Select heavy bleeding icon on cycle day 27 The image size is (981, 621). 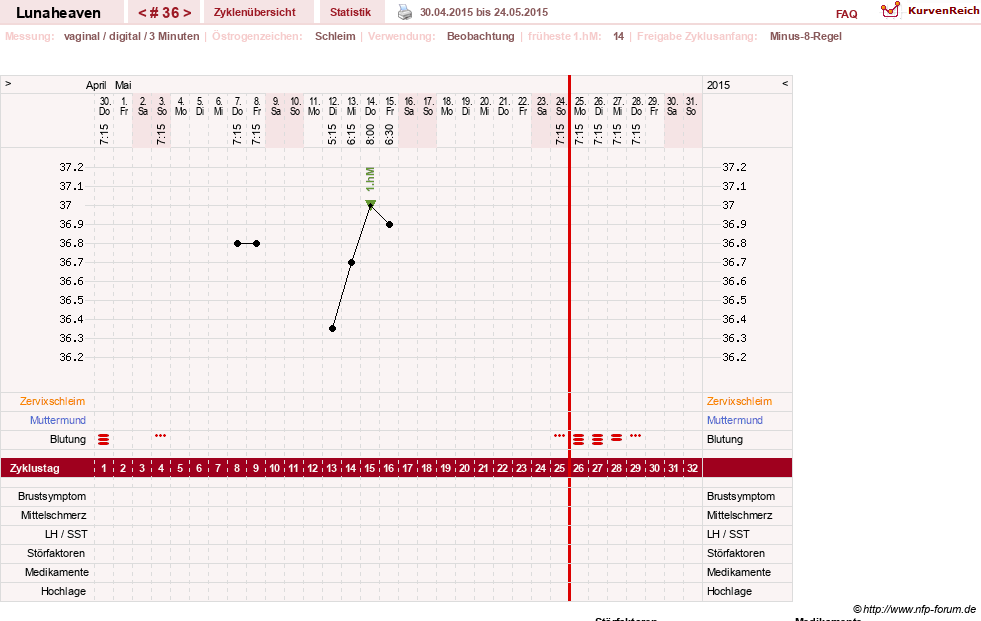(x=597, y=440)
